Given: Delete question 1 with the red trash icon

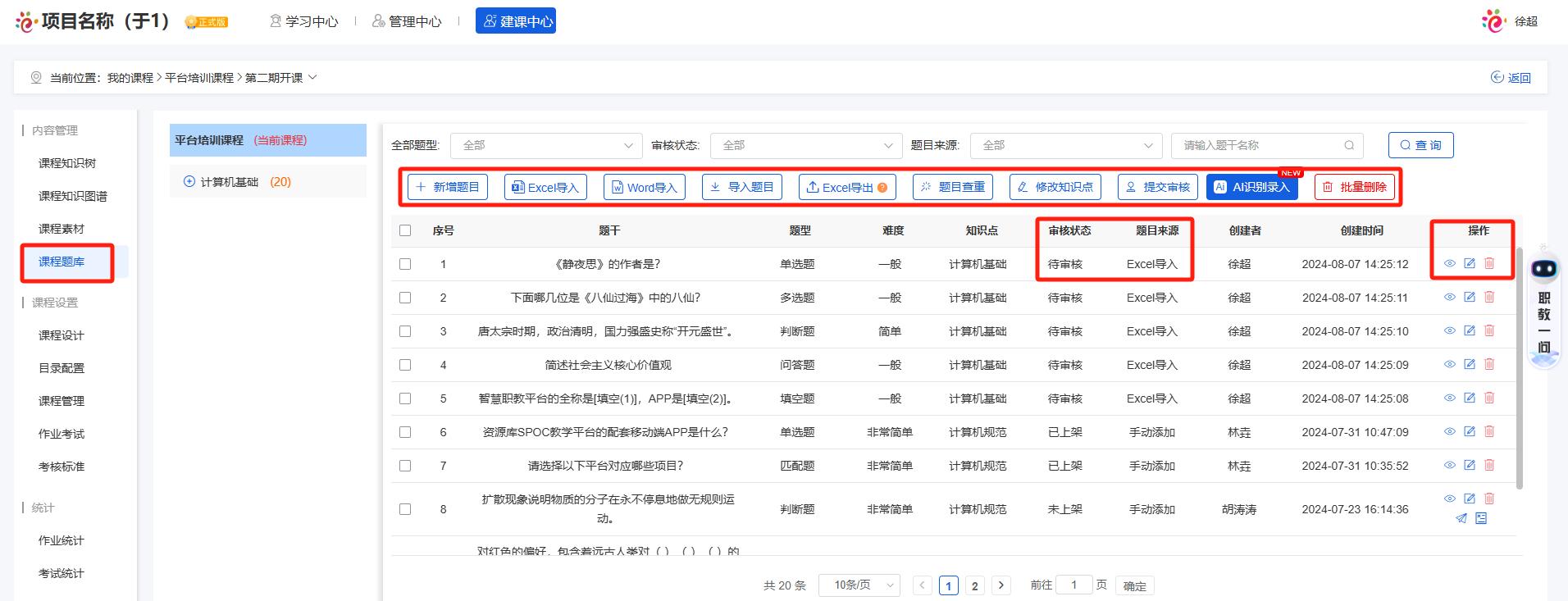Looking at the screenshot, I should coord(1489,263).
